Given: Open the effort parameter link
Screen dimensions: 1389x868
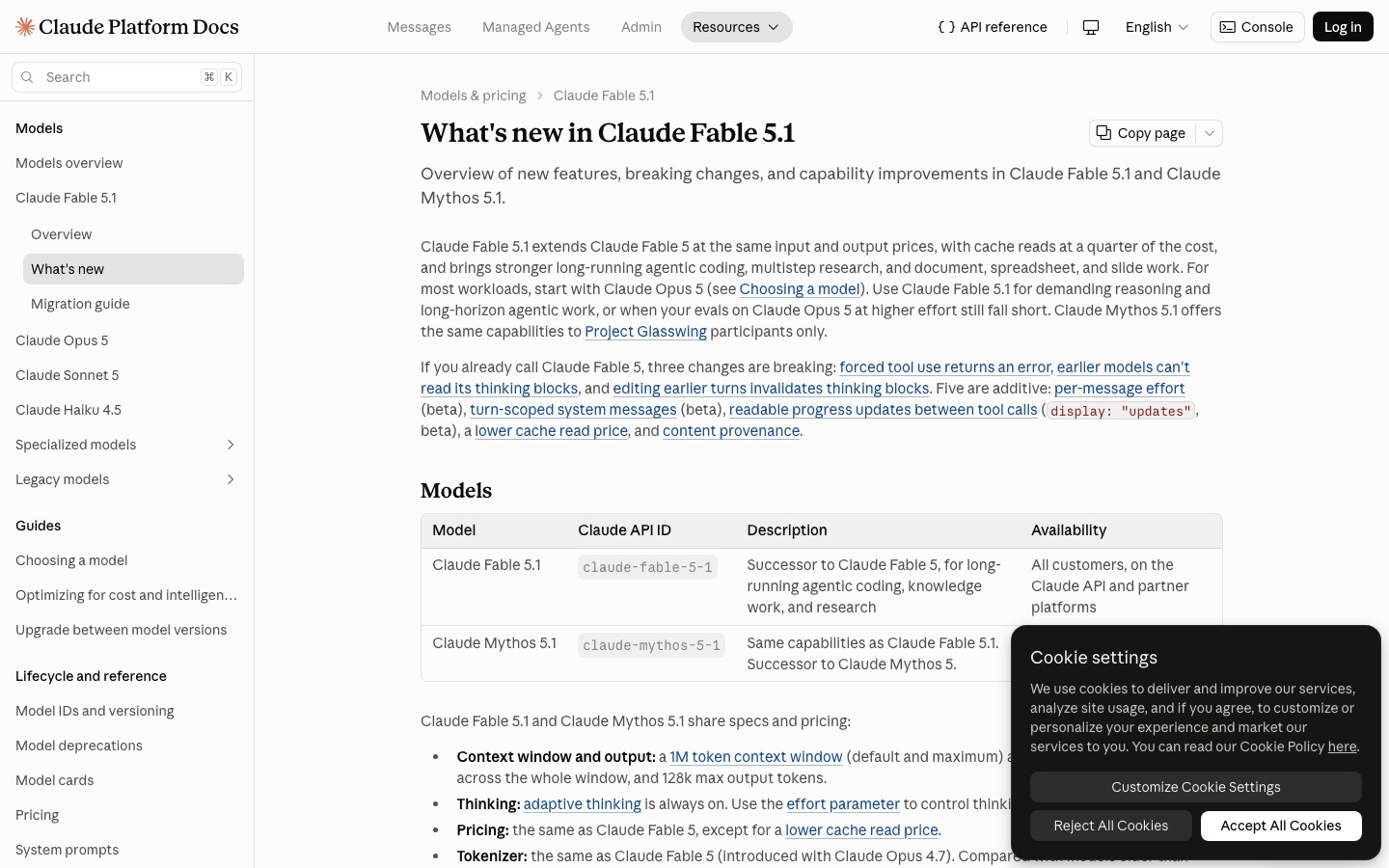Looking at the screenshot, I should pos(843,804).
